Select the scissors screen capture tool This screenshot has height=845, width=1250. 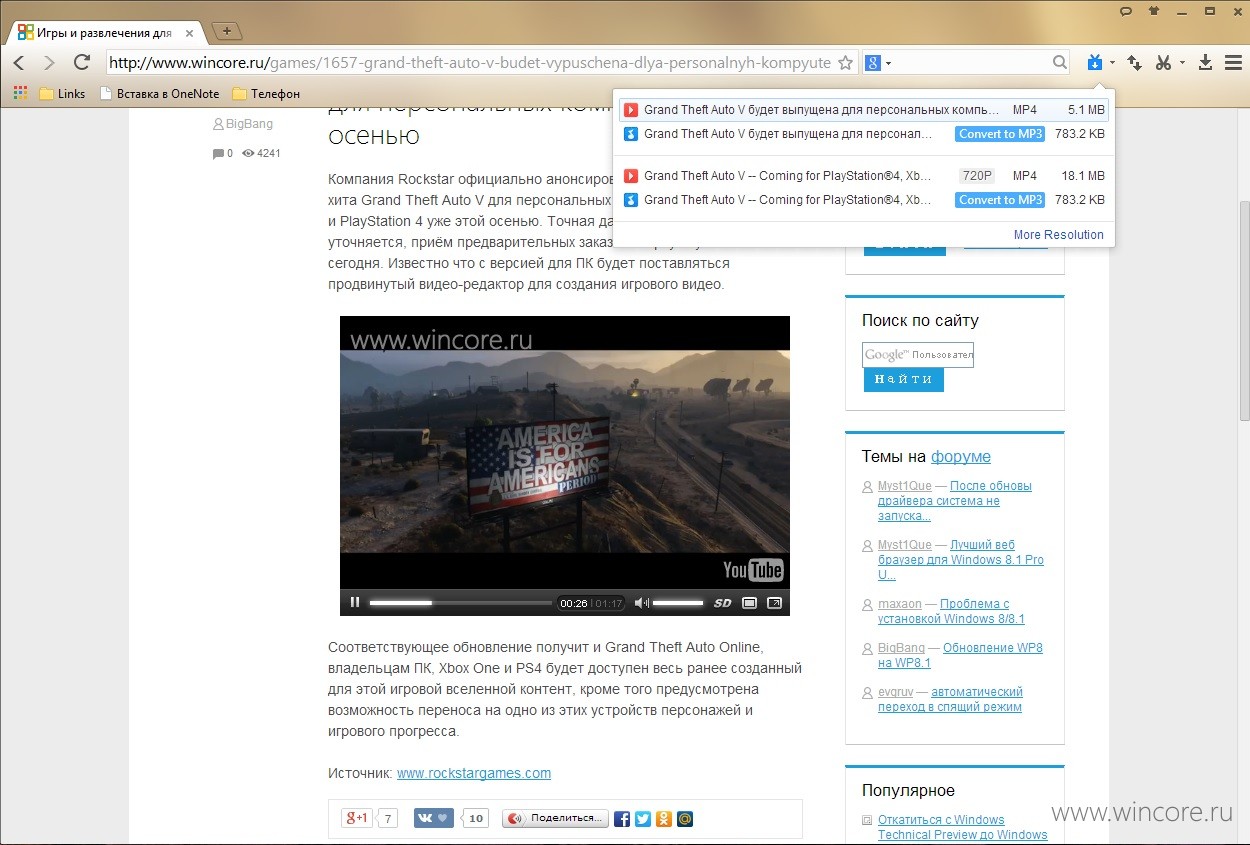(x=1163, y=63)
